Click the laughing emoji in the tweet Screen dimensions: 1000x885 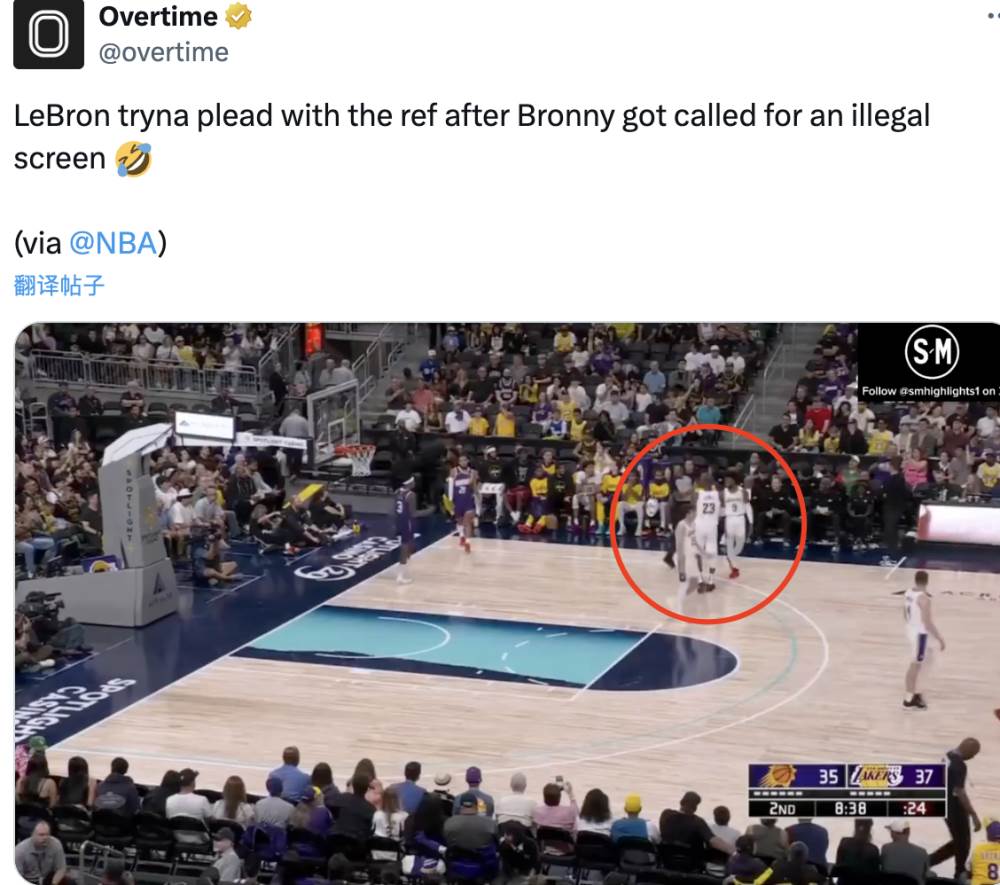coord(133,159)
